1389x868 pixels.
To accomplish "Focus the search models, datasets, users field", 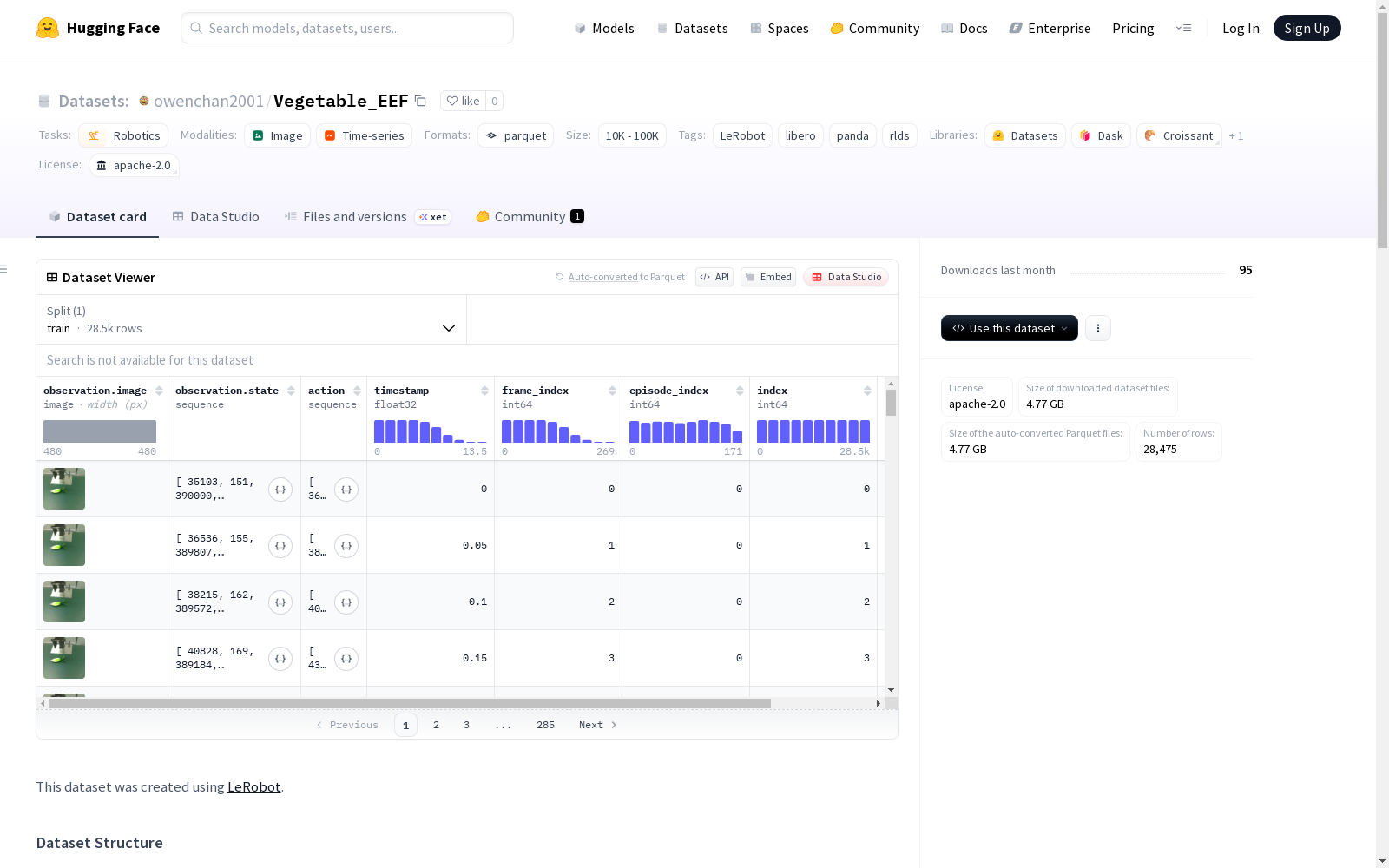I will 347,28.
